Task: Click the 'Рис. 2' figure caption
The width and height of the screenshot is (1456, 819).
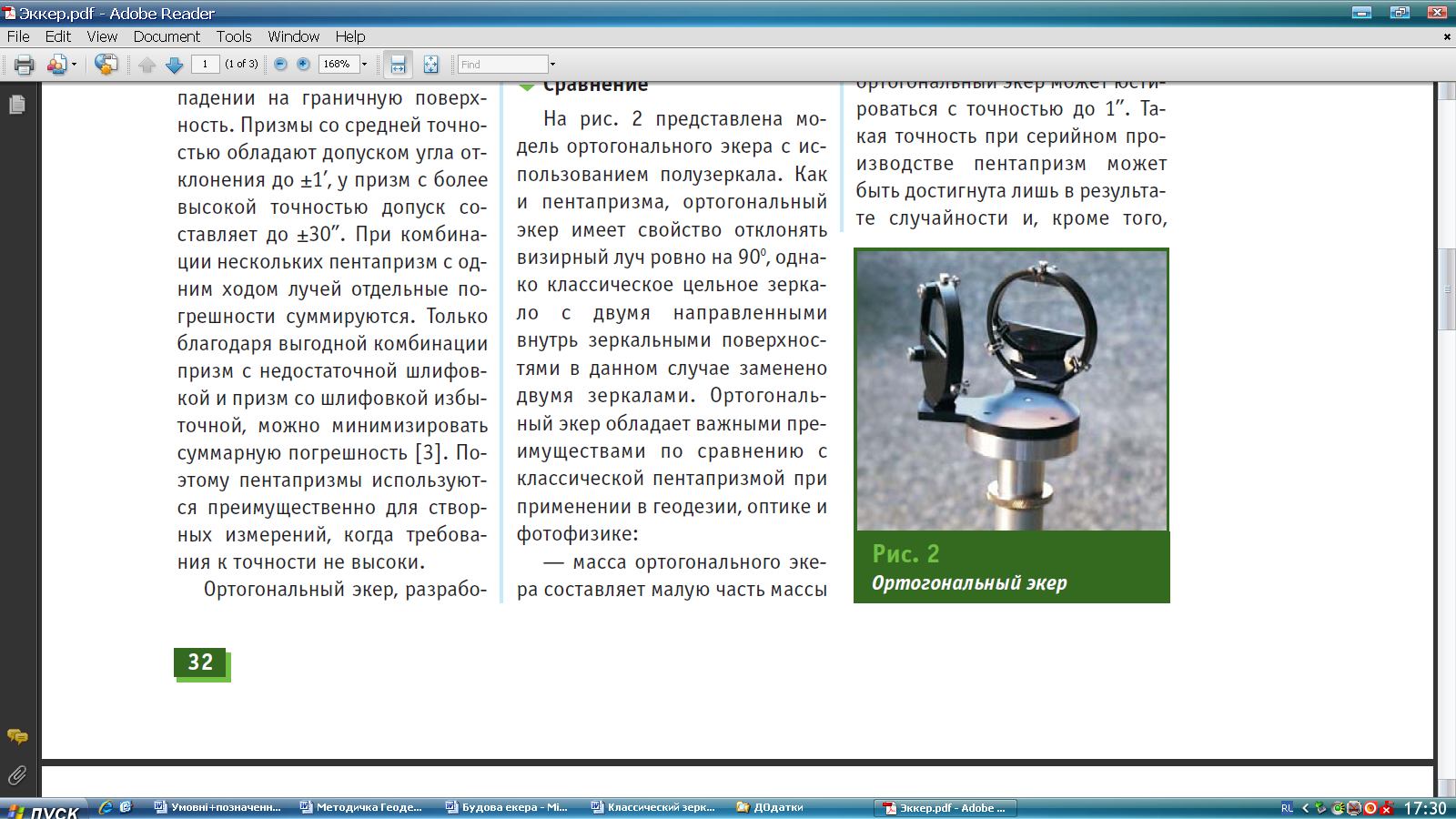Action: click(x=905, y=553)
